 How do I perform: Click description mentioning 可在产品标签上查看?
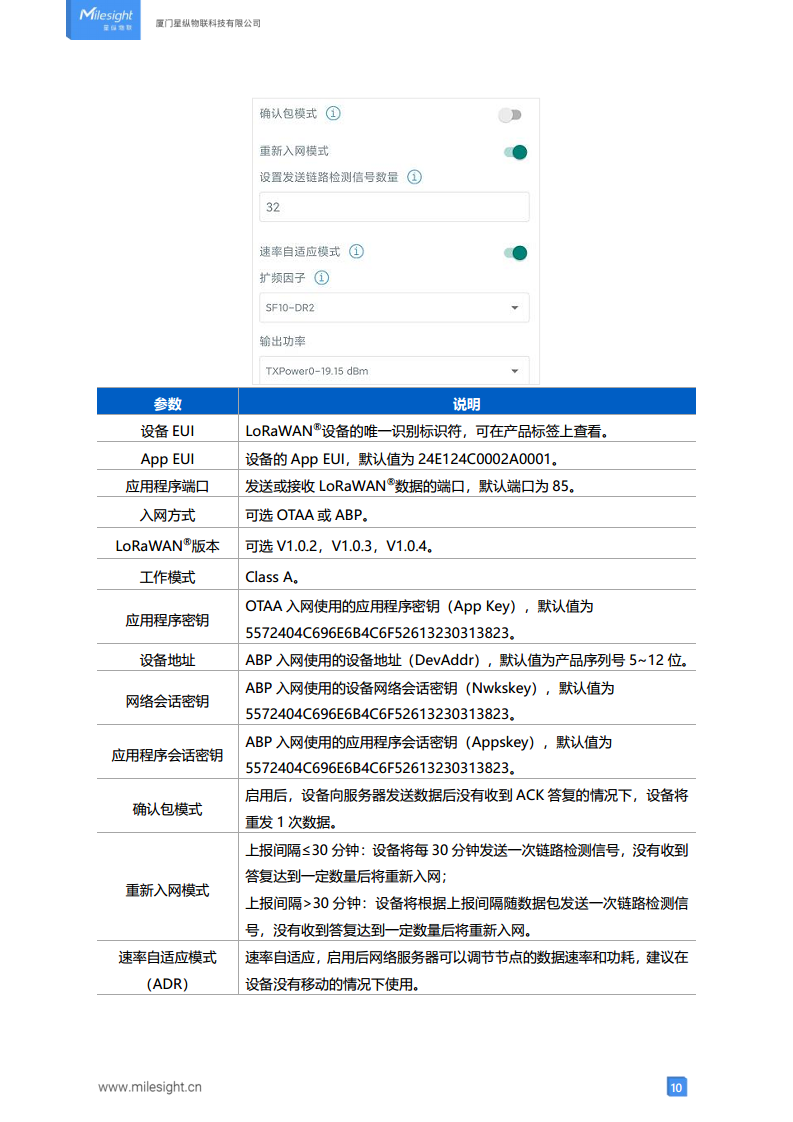[427, 431]
